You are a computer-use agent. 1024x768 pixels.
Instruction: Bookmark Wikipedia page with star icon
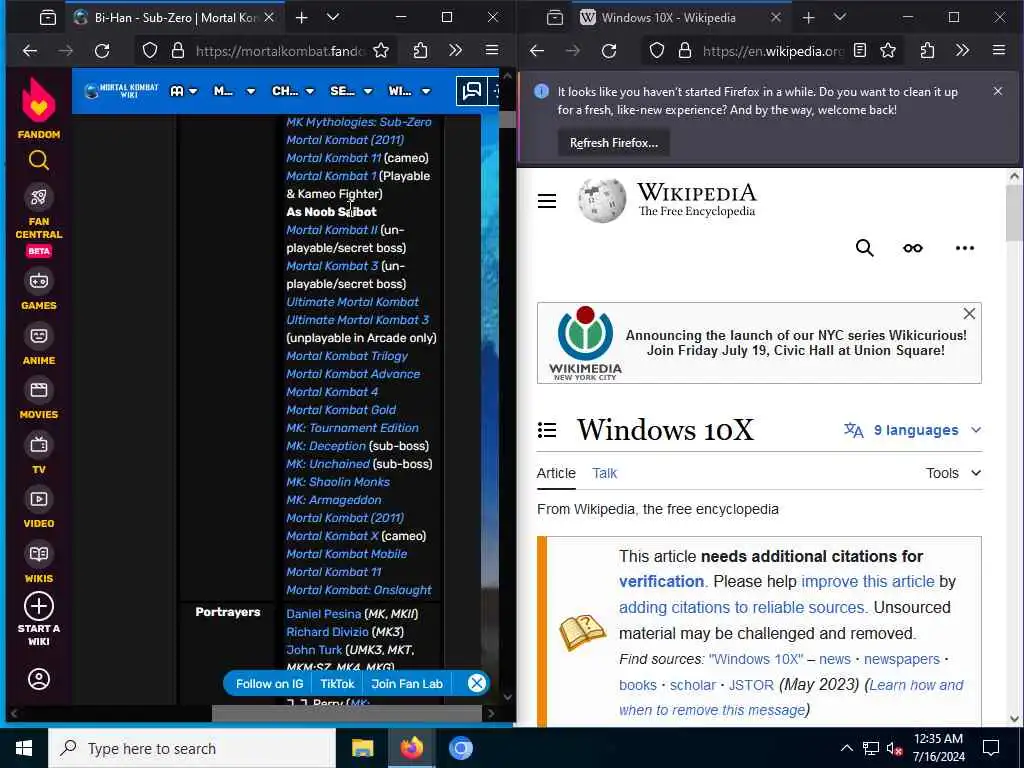(888, 50)
